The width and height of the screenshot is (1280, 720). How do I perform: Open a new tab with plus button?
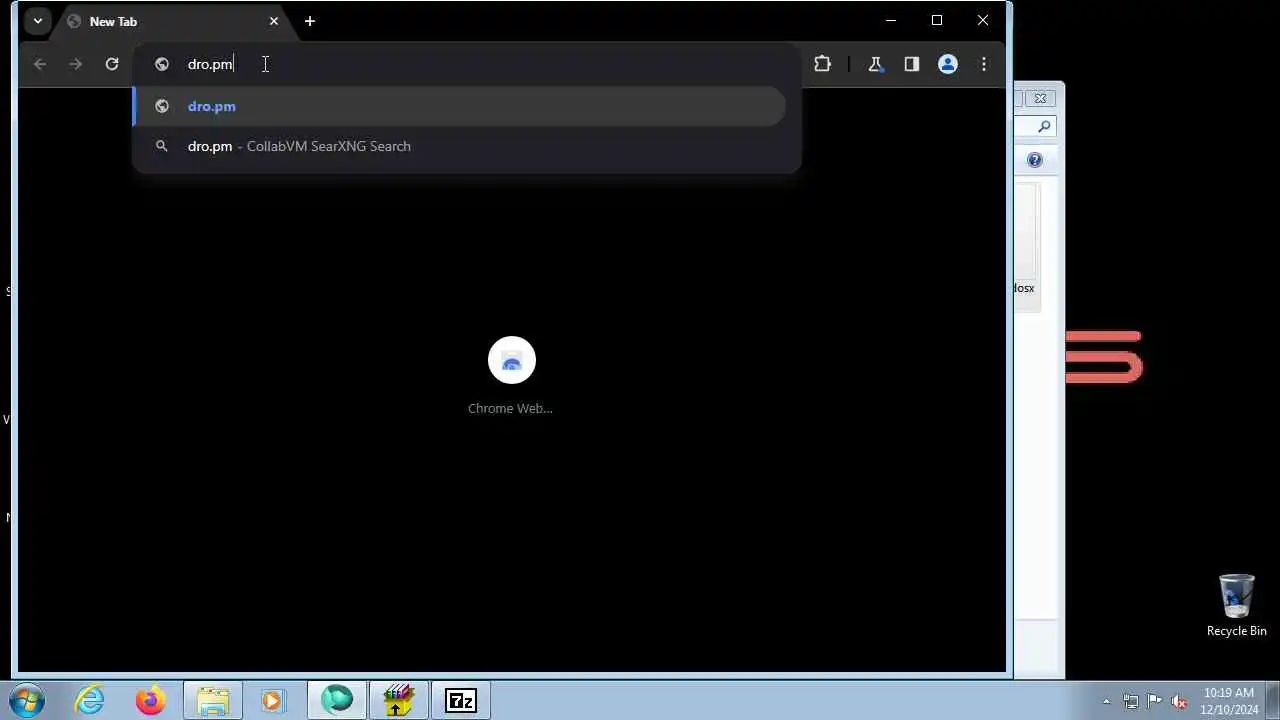click(310, 21)
